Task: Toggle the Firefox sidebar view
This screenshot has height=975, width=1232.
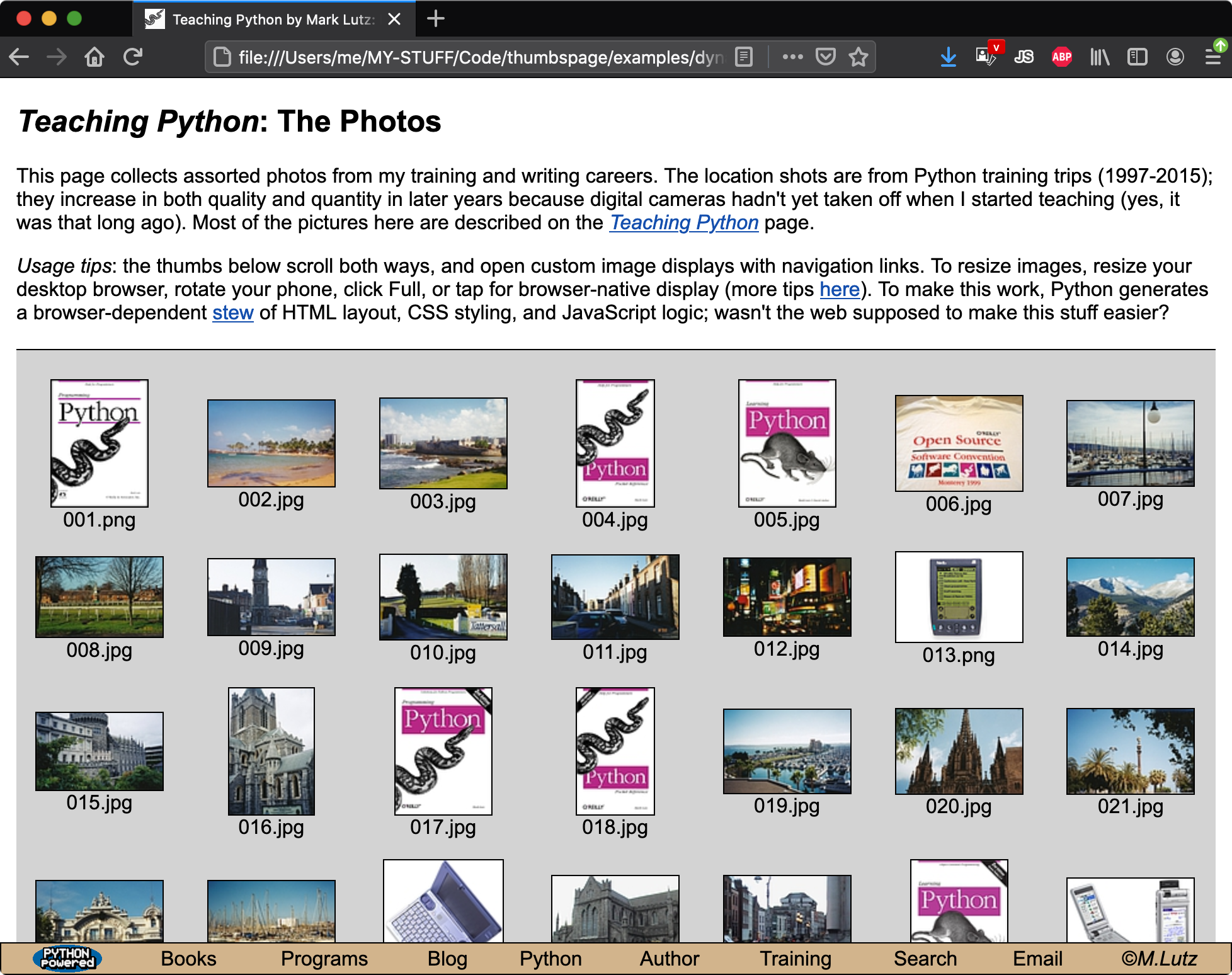Action: point(1137,57)
